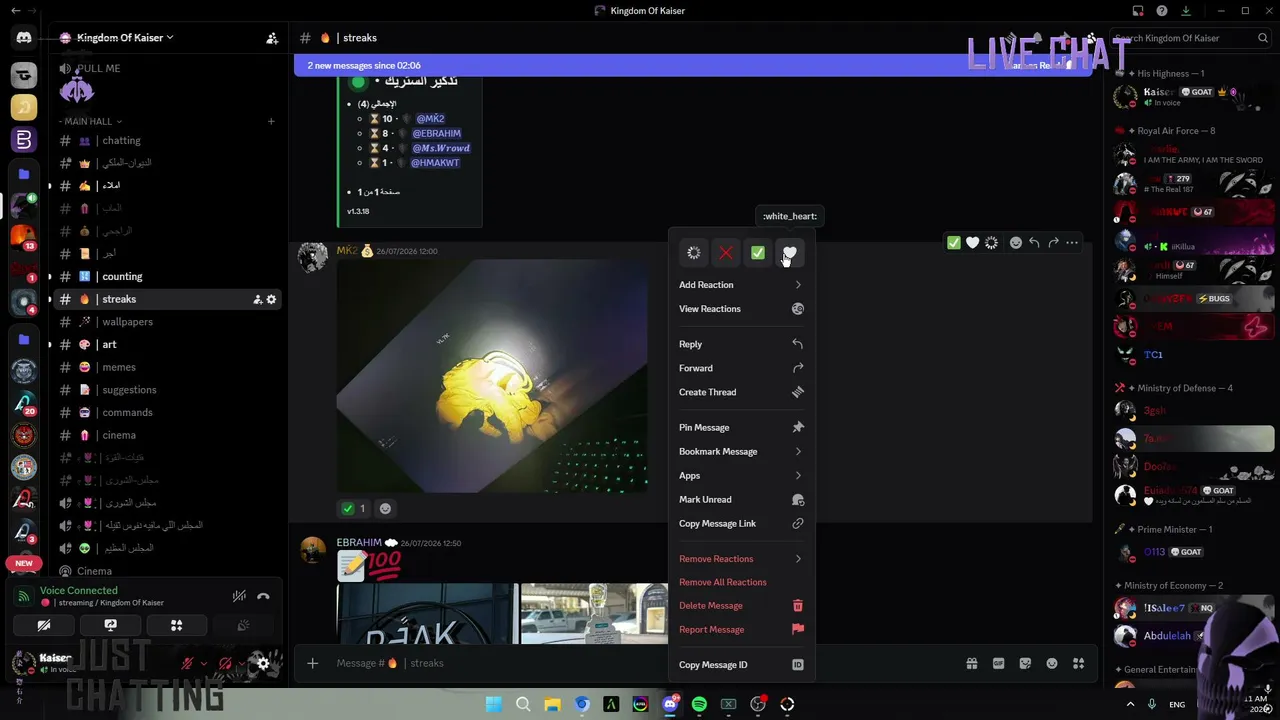Select Report Message in the context menu

[x=741, y=629]
